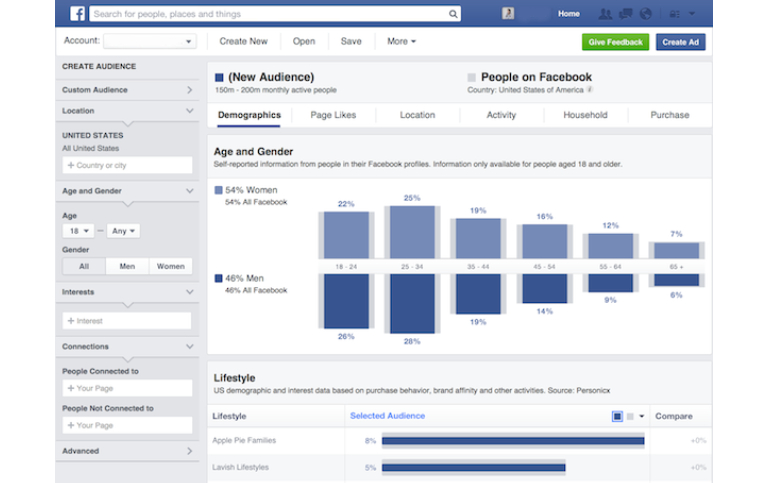Viewport: 768px width, 483px height.
Task: Click the Interest input field
Action: (x=127, y=321)
